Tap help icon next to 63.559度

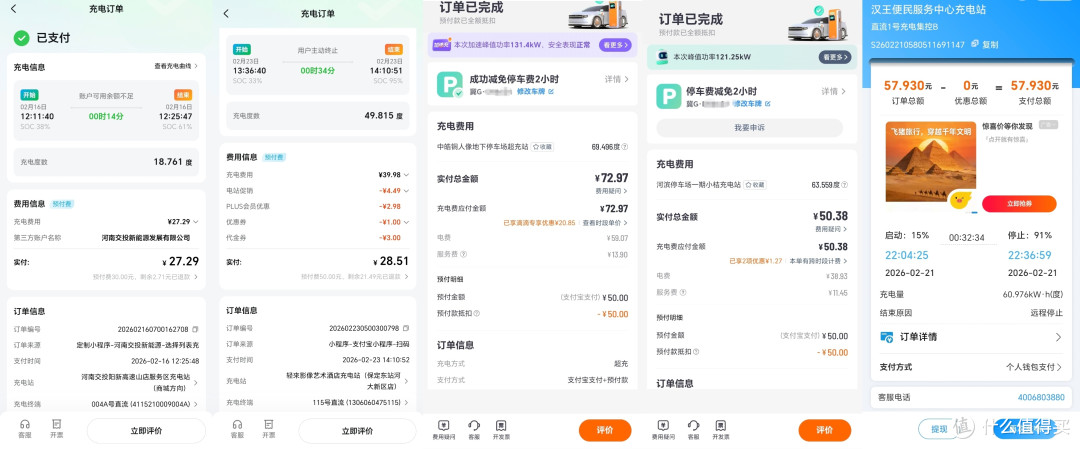(x=845, y=185)
